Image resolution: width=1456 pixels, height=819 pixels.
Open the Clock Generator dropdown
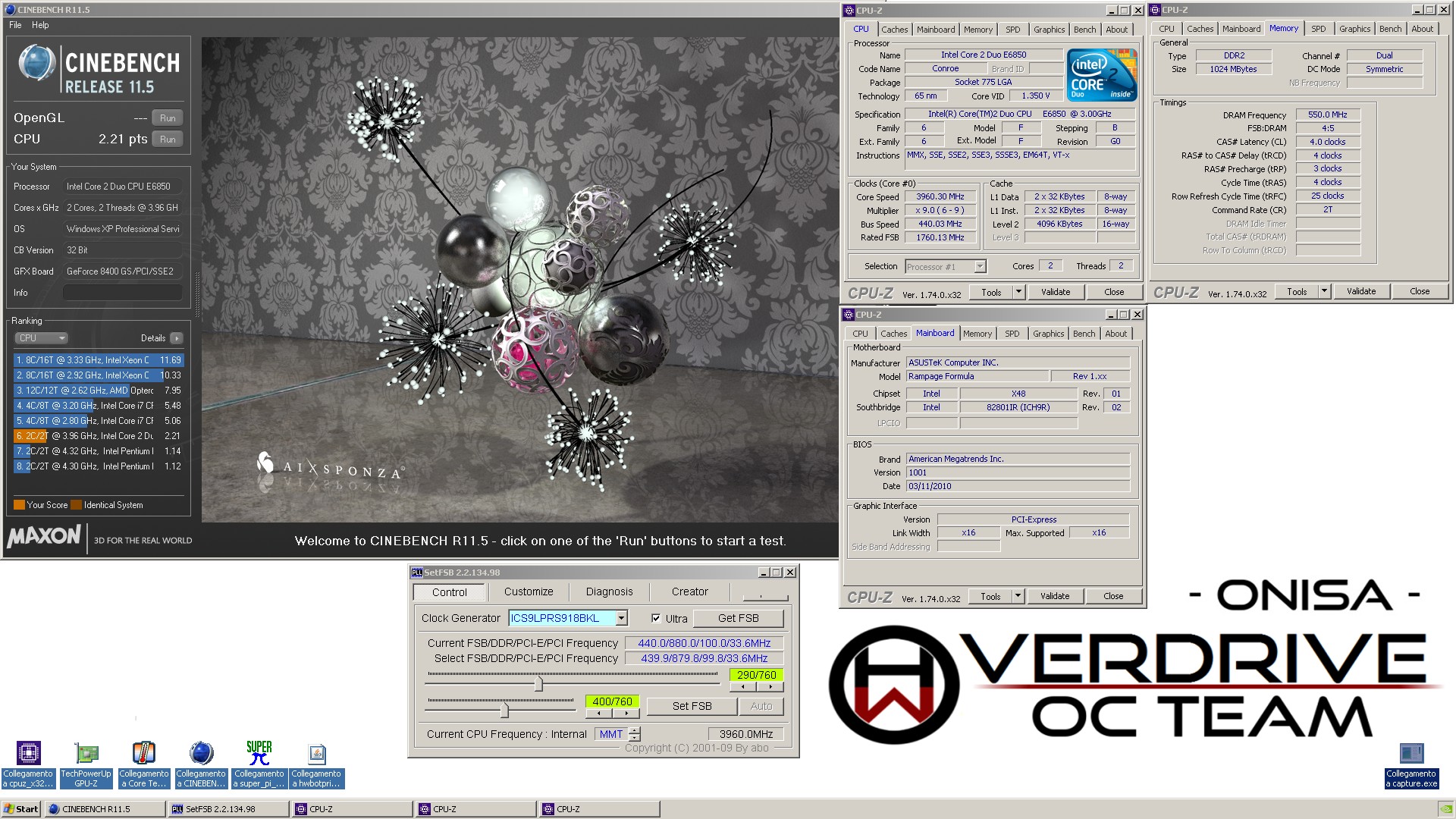[621, 618]
